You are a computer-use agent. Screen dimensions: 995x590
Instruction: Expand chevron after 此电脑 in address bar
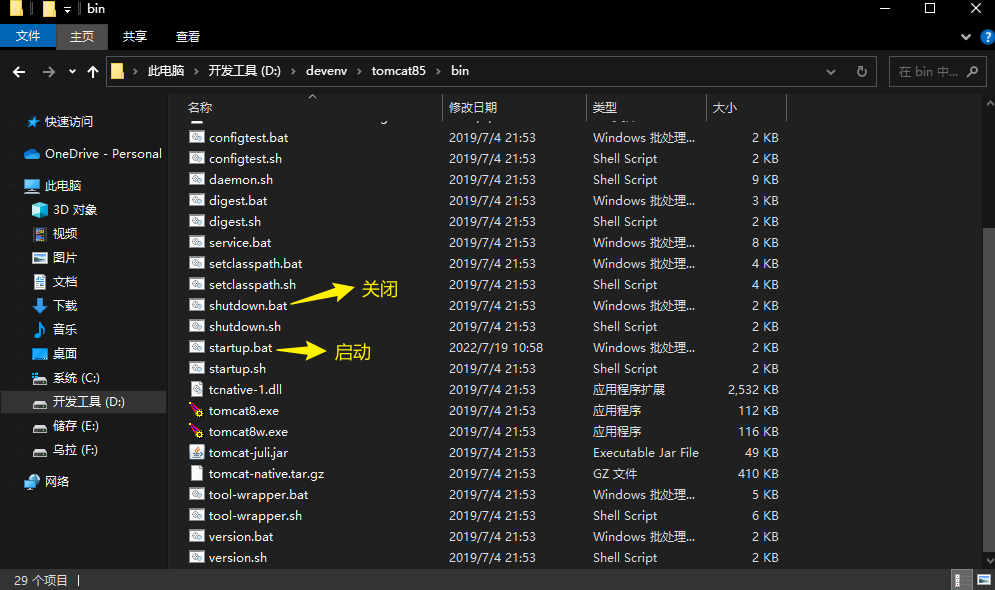pos(196,71)
